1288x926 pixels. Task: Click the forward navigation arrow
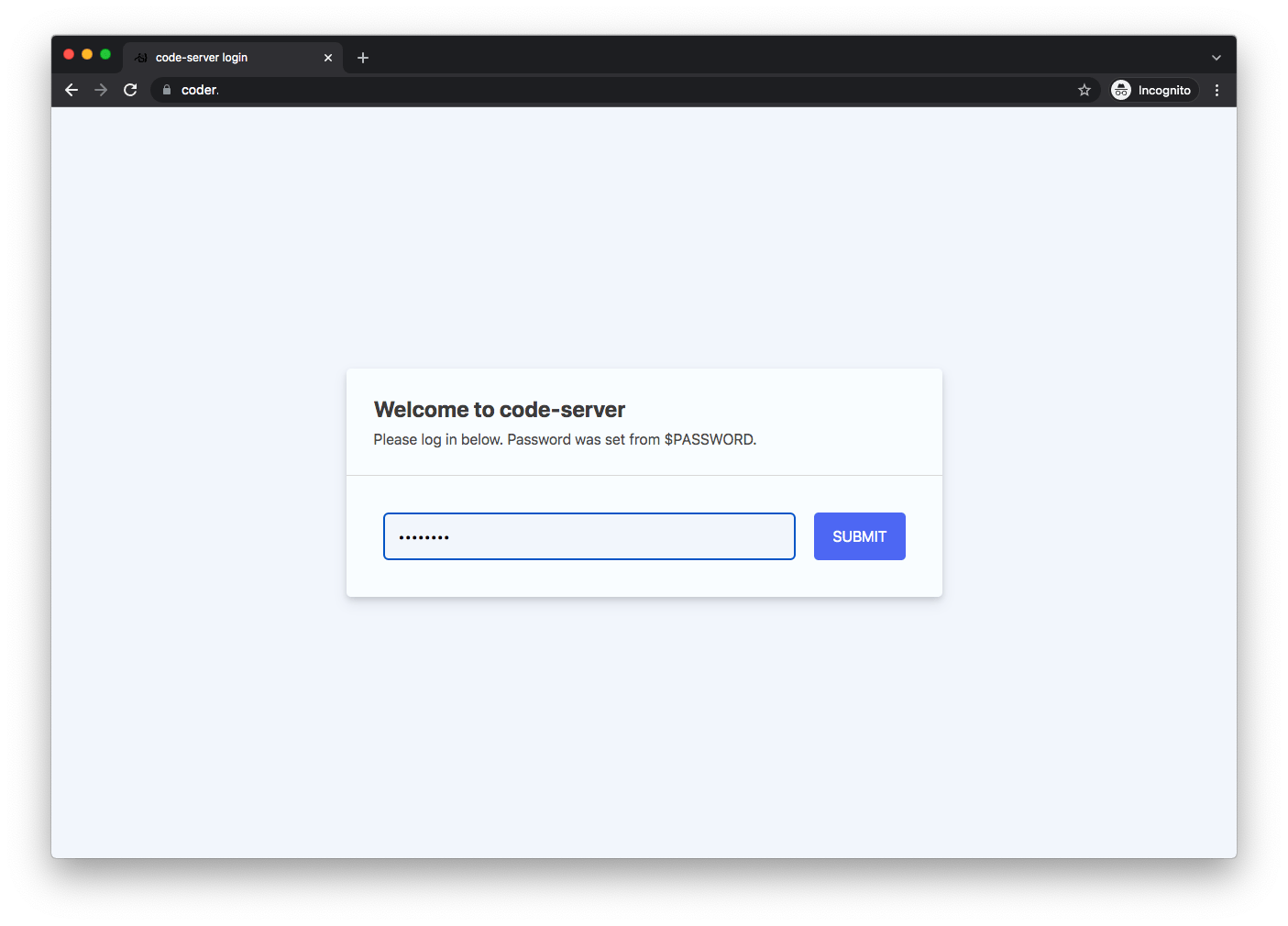click(101, 90)
